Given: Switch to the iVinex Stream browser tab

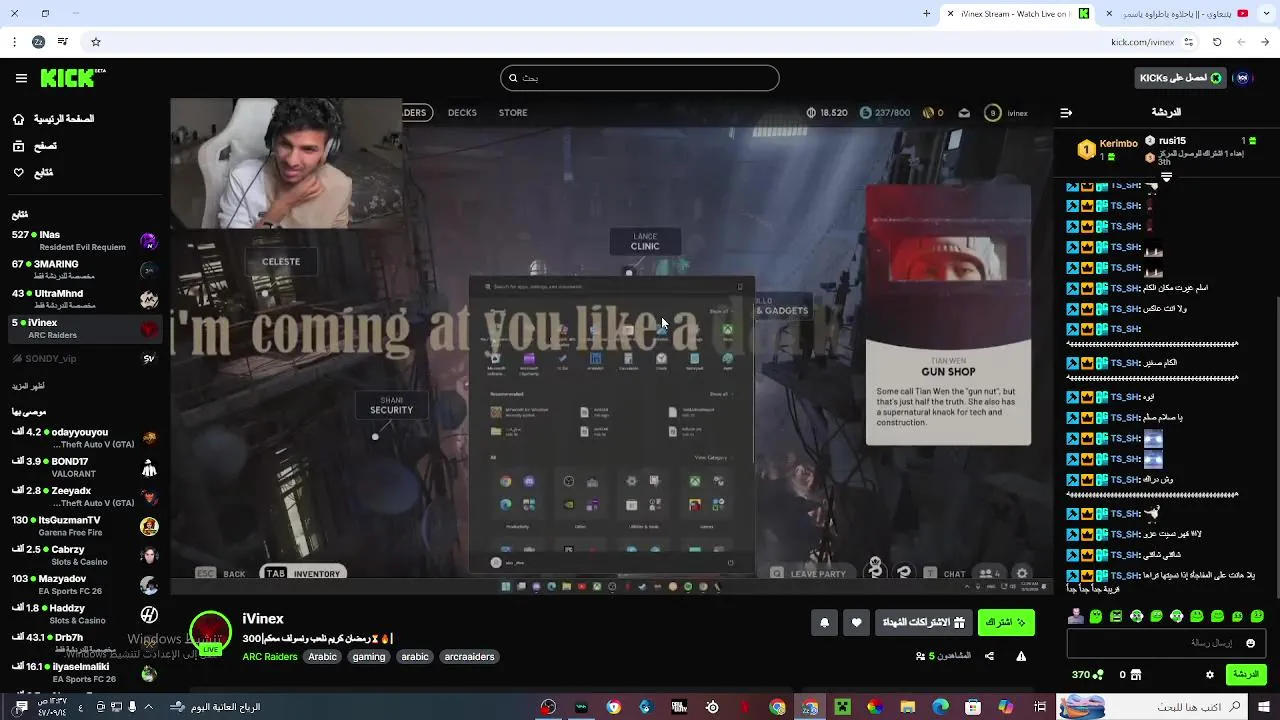Looking at the screenshot, I should [1018, 14].
